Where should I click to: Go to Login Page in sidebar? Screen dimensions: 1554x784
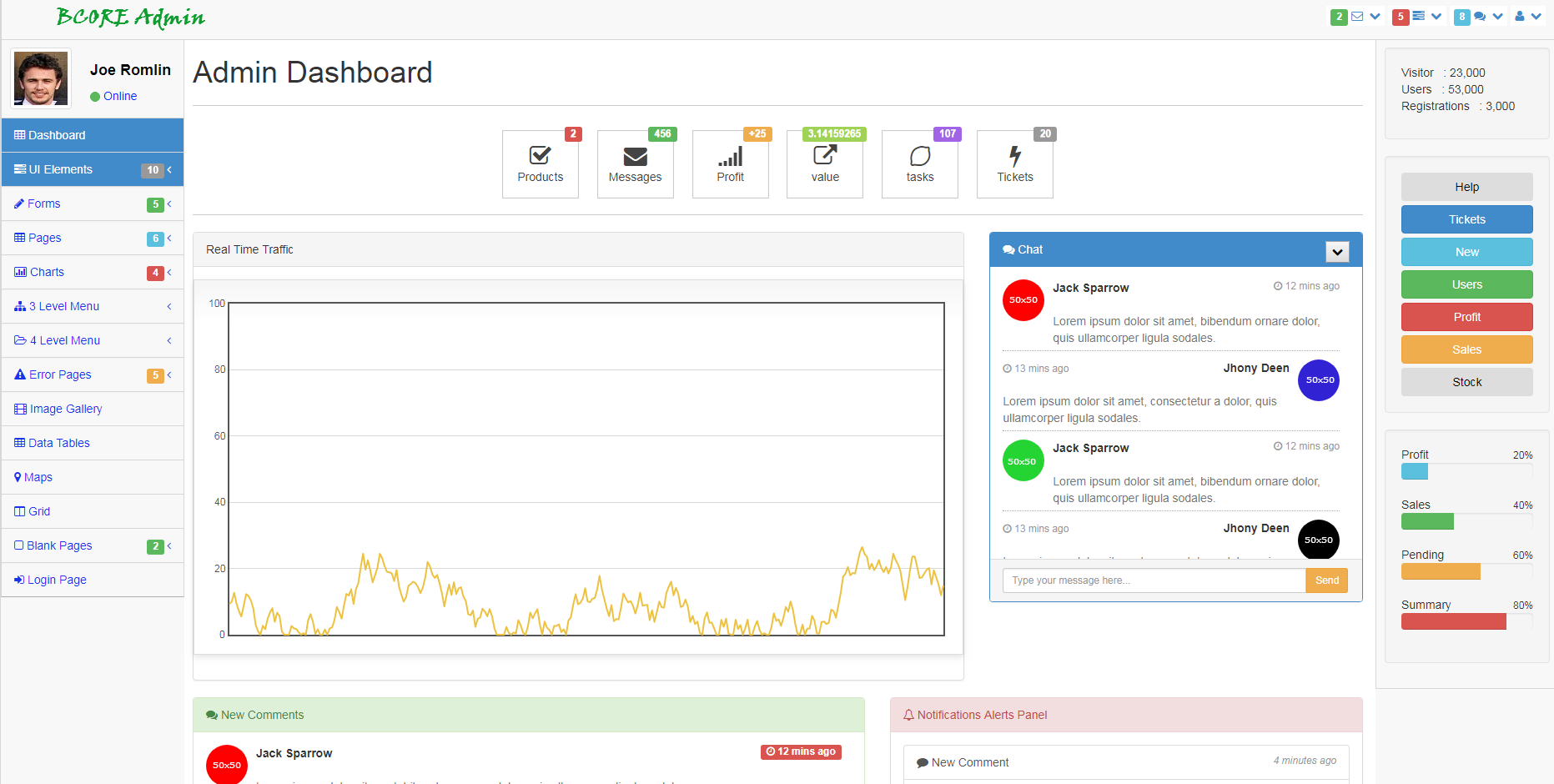[57, 580]
